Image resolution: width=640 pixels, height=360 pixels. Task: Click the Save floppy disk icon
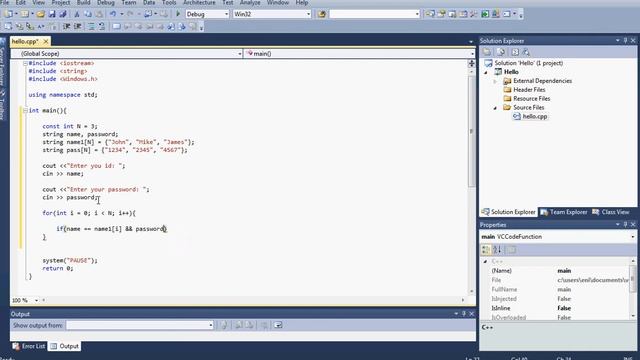(x=52, y=14)
